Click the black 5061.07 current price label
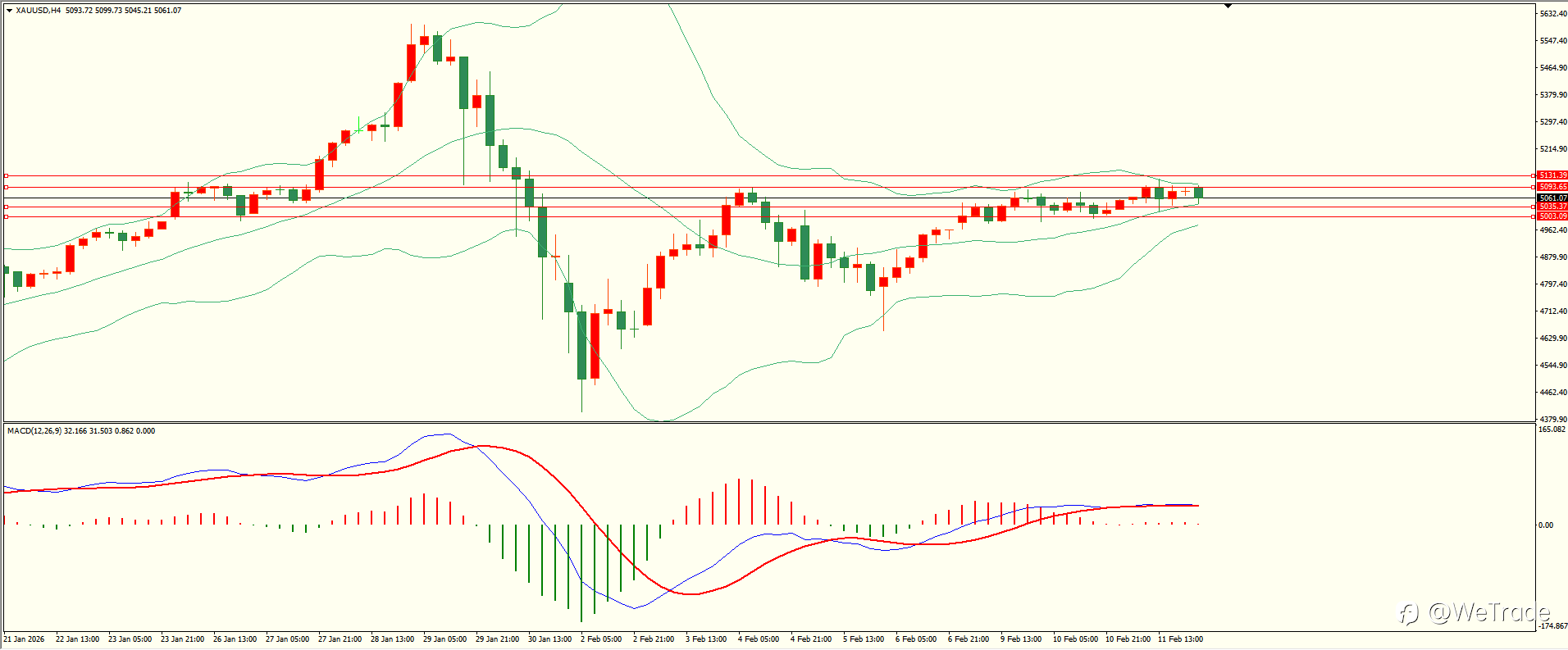Viewport: 1568px width, 650px height. [1552, 198]
